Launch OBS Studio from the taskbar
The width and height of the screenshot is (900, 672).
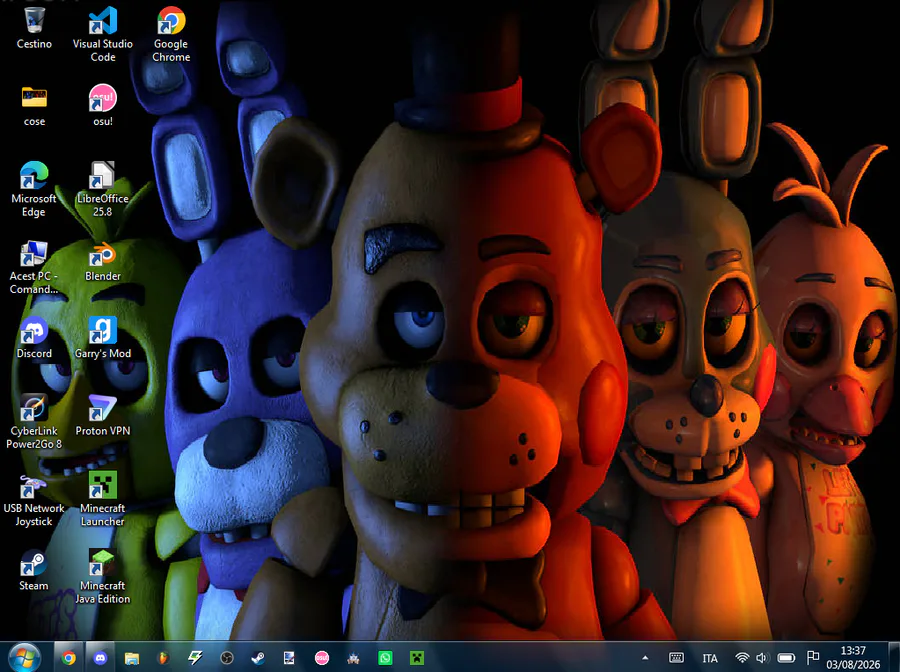click(x=227, y=658)
